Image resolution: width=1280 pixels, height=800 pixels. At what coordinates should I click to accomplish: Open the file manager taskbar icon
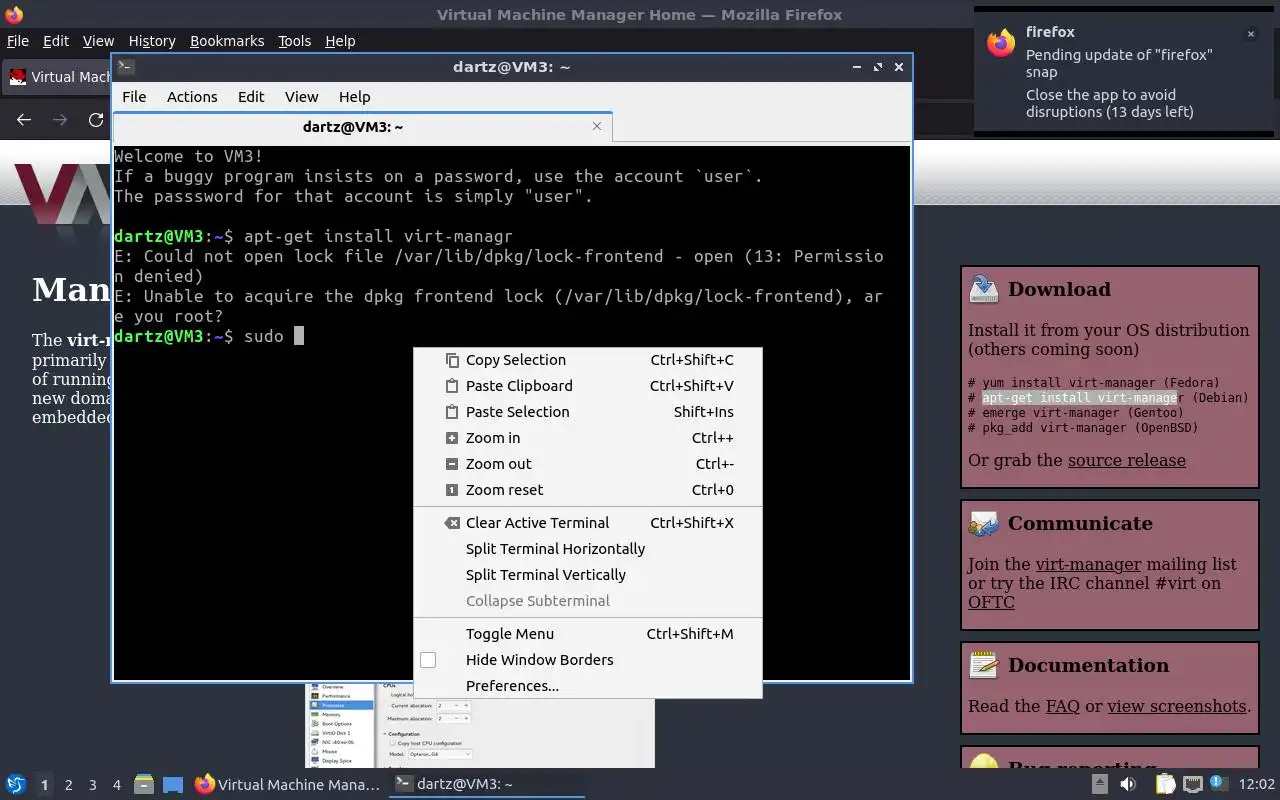pyautogui.click(x=143, y=785)
